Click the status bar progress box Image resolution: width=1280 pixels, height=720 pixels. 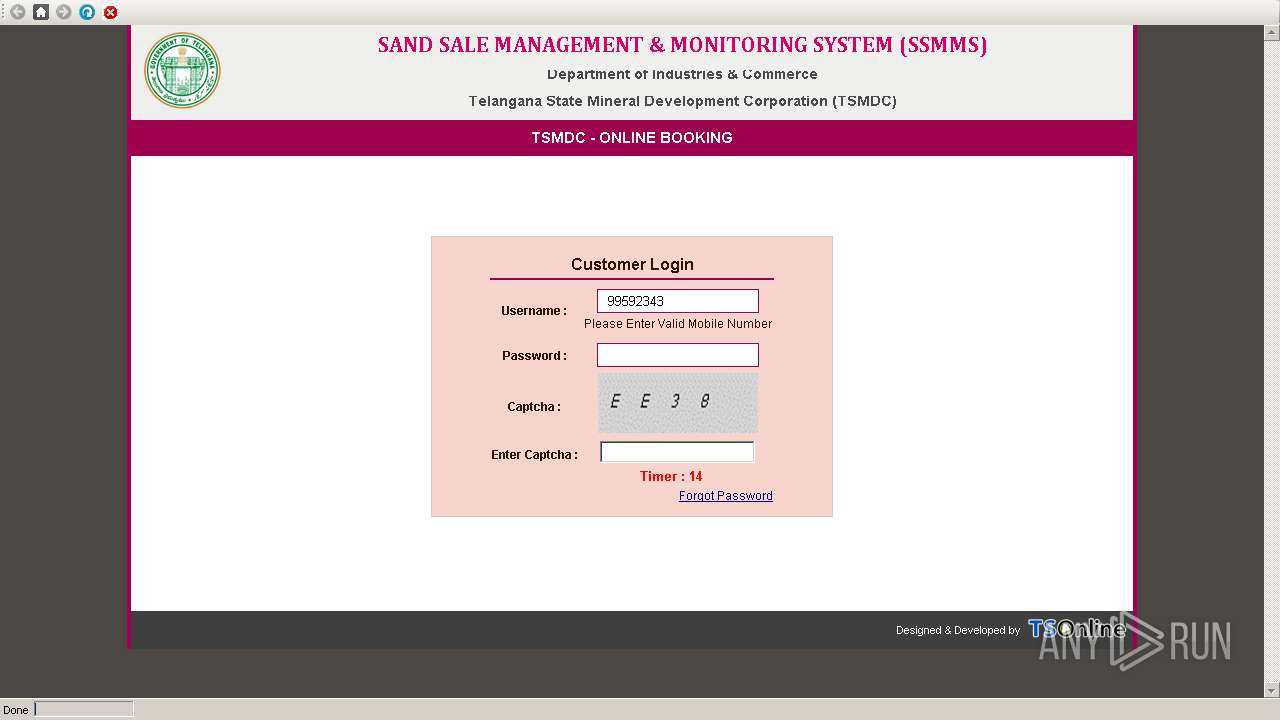point(84,709)
